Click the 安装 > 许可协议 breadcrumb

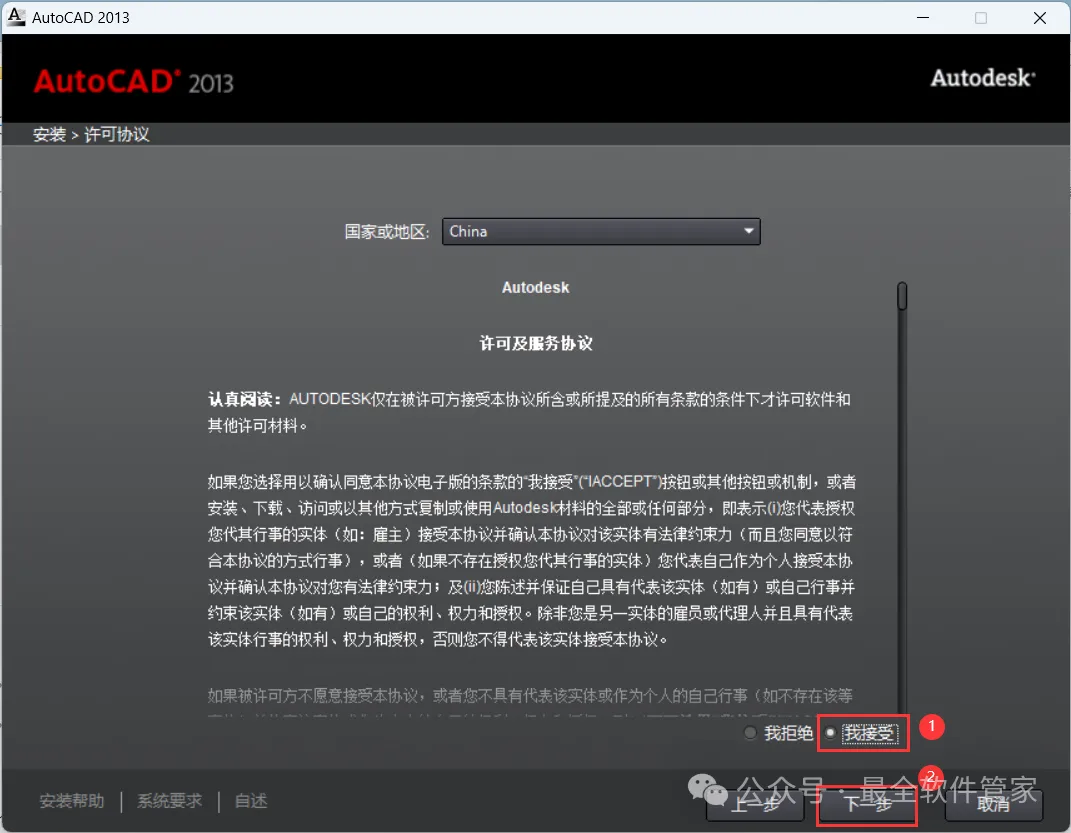point(91,135)
